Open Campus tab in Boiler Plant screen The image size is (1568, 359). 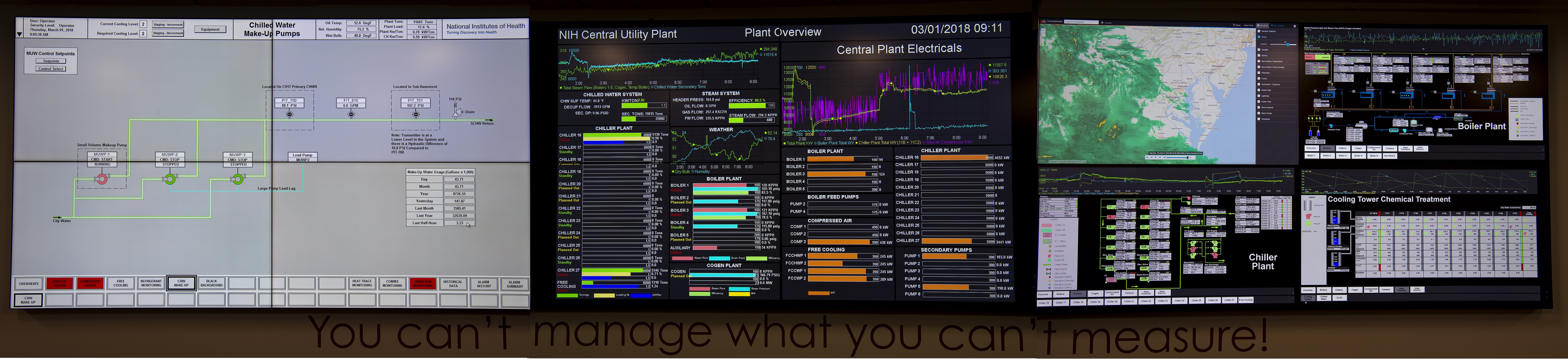pyautogui.click(x=1390, y=148)
